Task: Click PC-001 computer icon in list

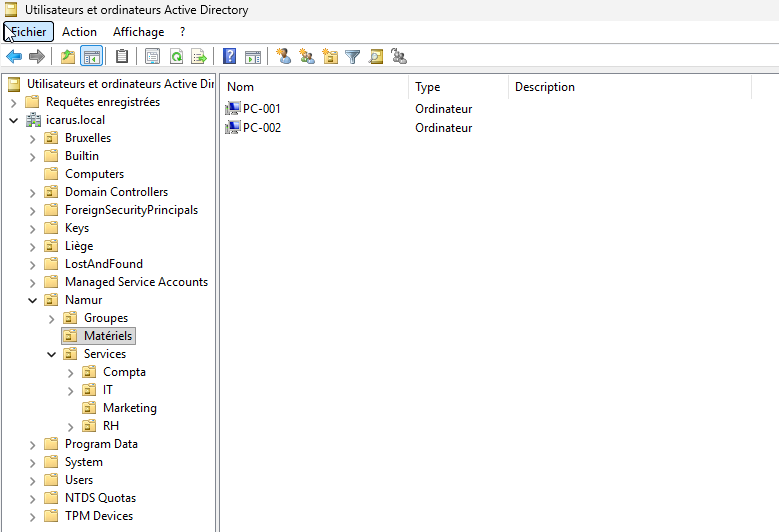Action: tap(233, 108)
